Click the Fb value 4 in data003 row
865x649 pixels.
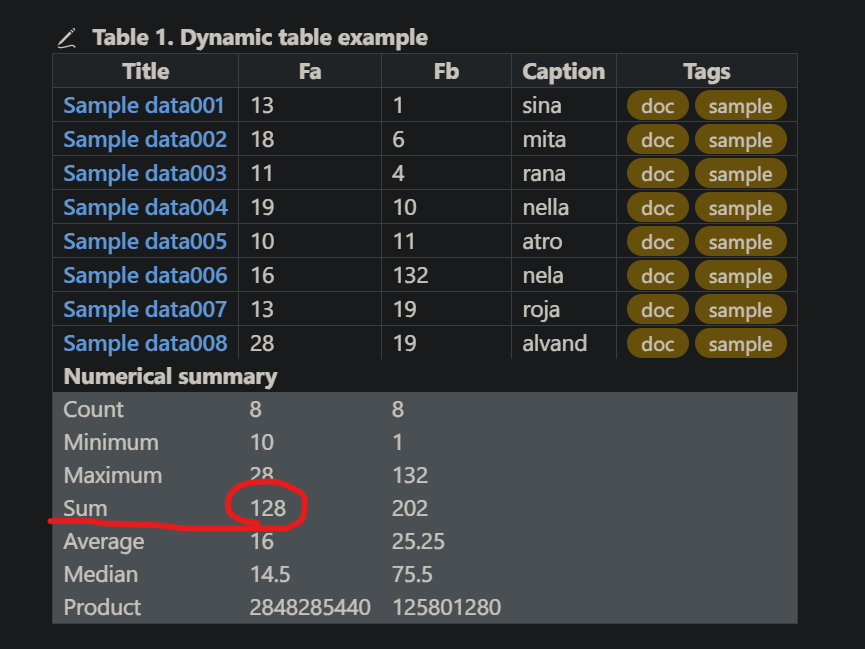click(x=398, y=174)
